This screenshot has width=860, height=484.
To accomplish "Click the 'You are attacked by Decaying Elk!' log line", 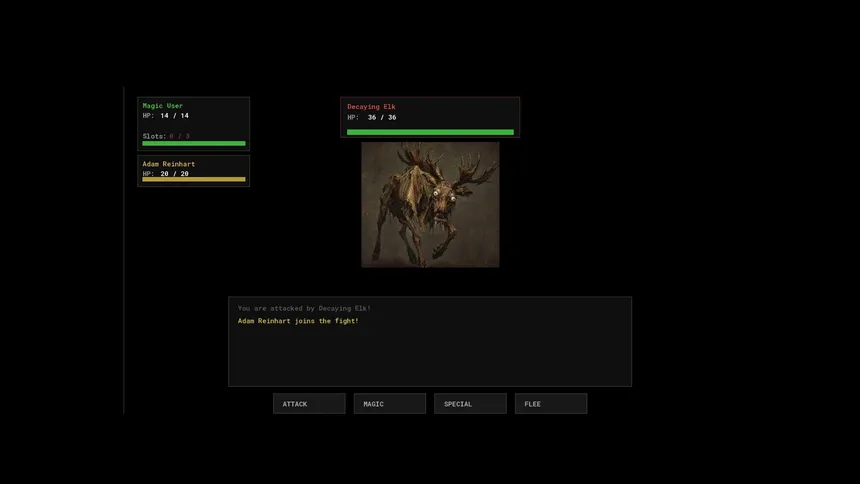I will point(304,308).
